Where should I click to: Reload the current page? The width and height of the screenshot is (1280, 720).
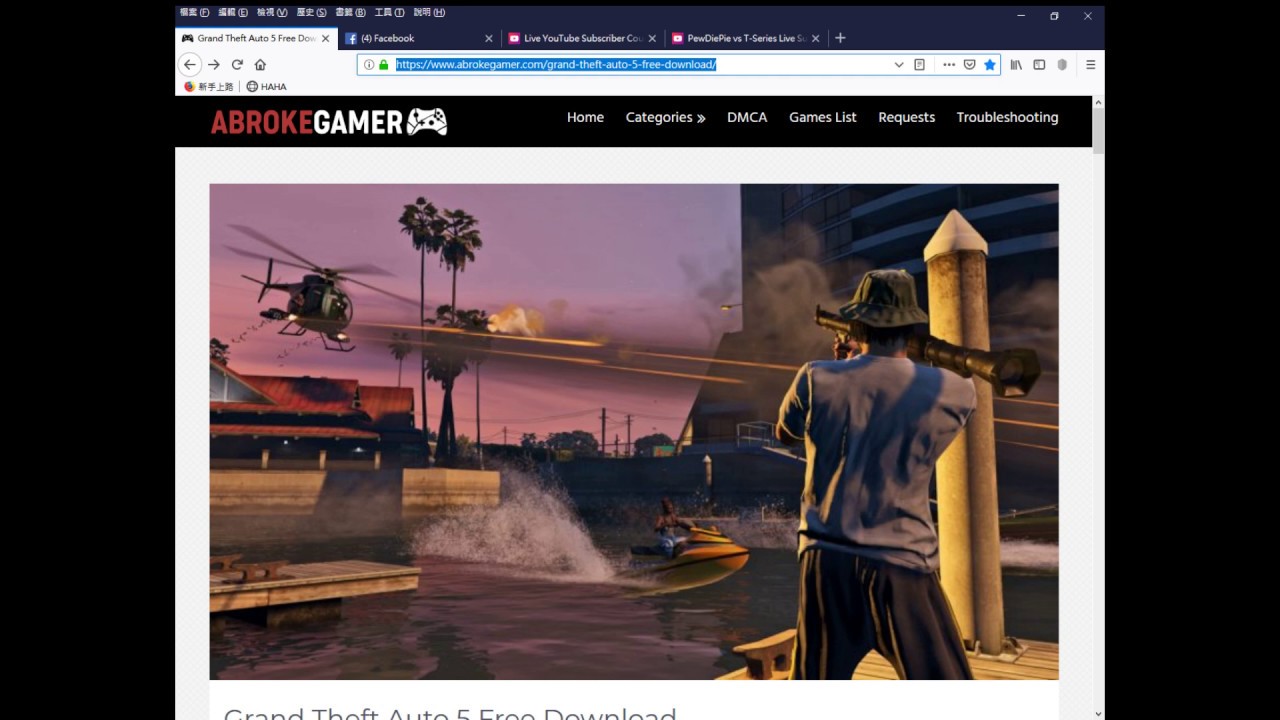(237, 64)
